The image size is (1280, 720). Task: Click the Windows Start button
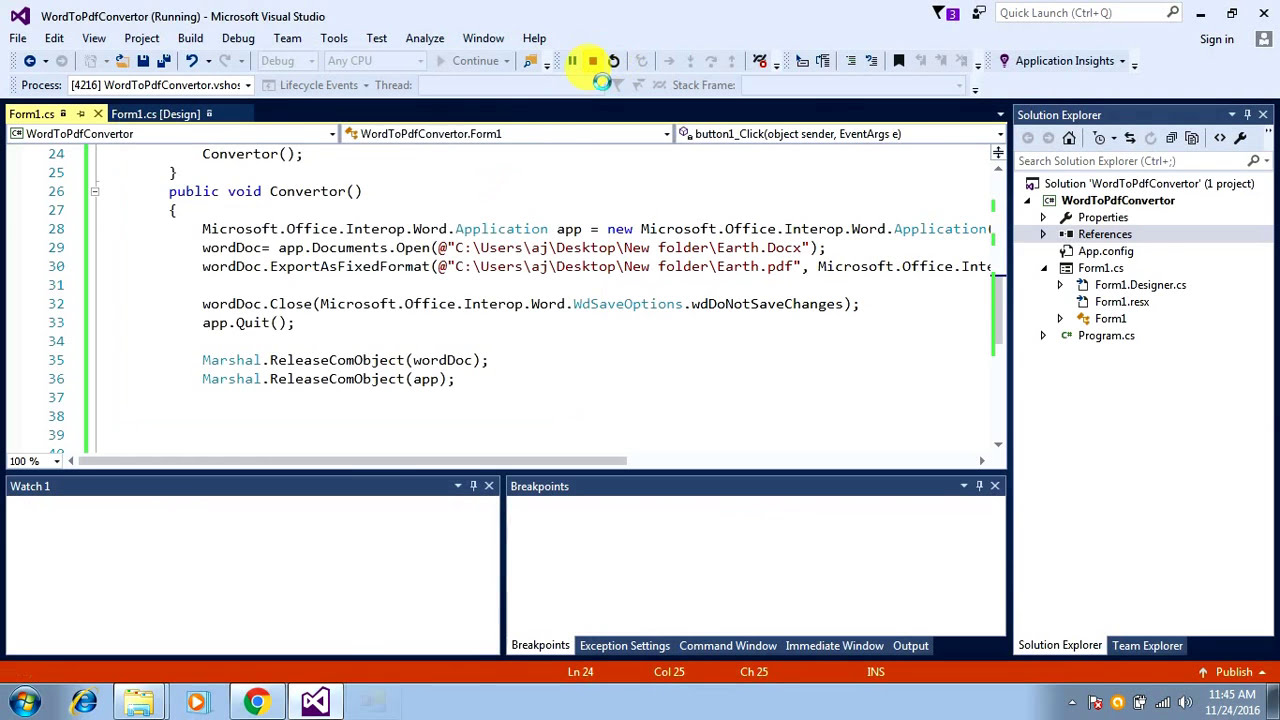point(24,702)
